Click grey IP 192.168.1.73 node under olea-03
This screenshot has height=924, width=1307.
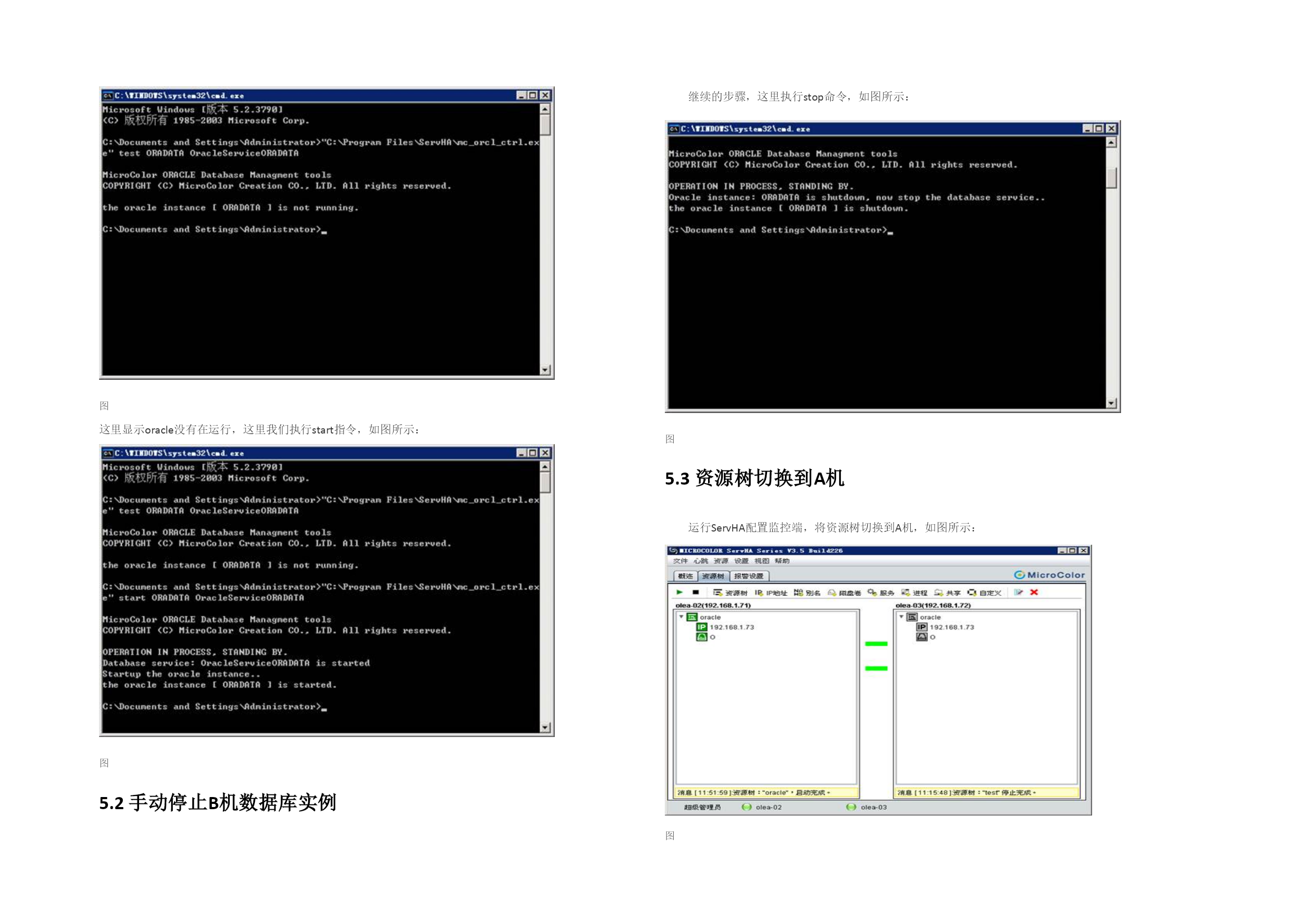click(945, 627)
